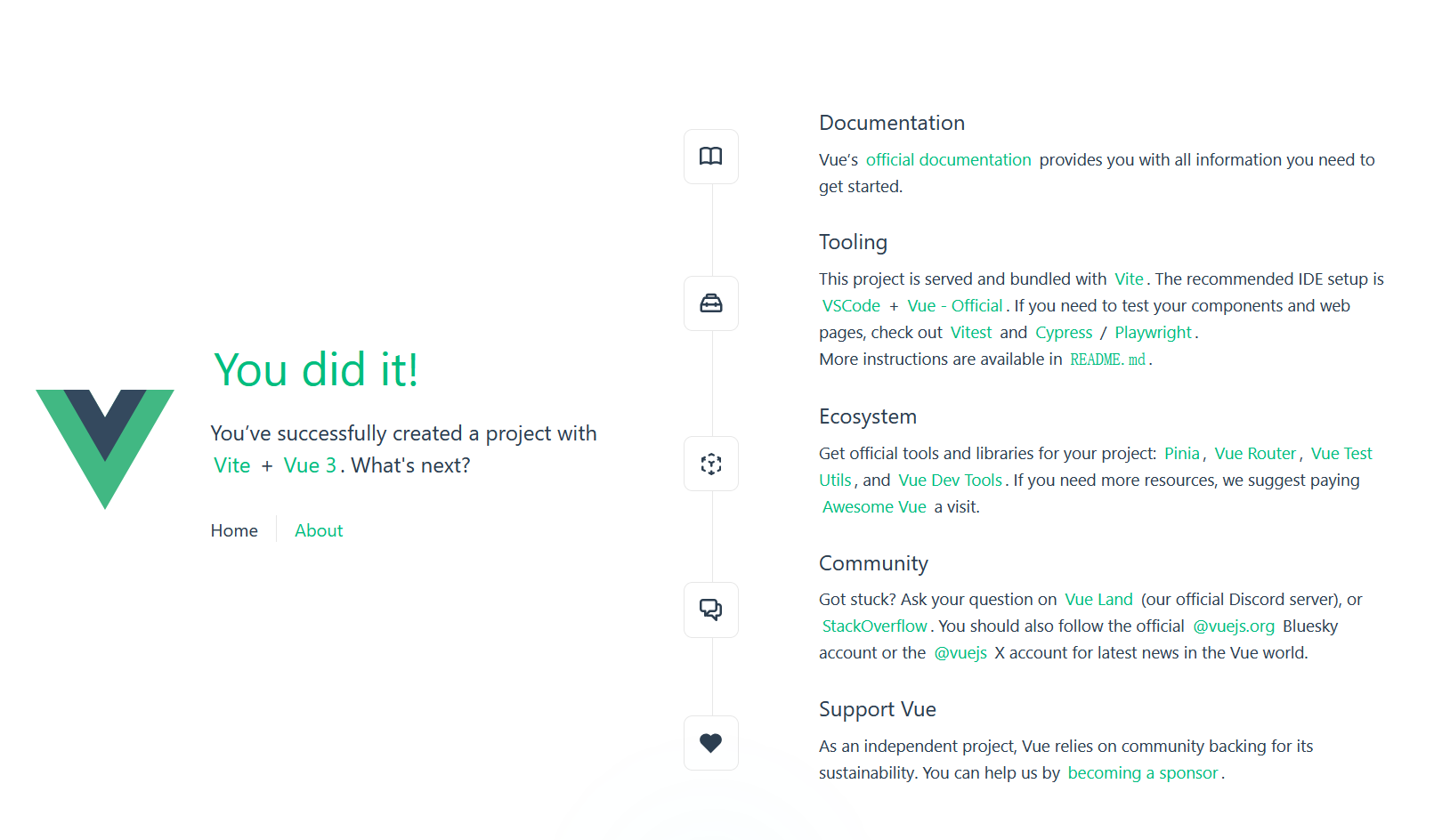Open the Cypress testing link
The image size is (1434, 840).
coord(1063,333)
